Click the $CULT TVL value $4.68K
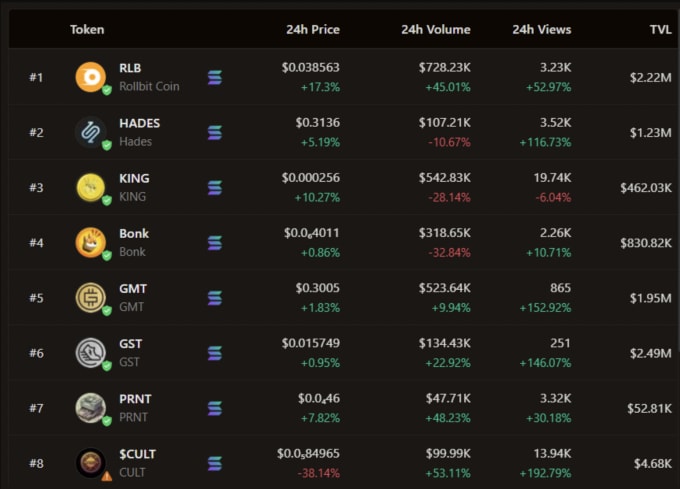 (653, 463)
